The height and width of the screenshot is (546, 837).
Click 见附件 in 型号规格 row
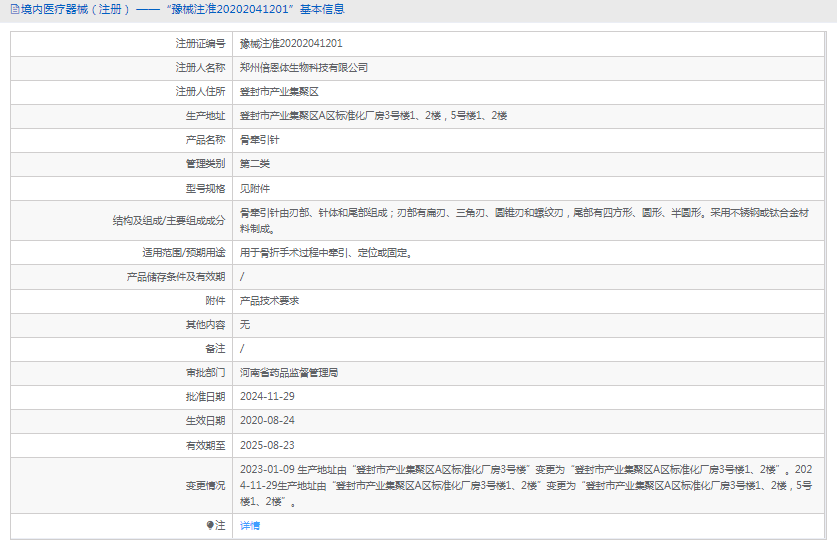[255, 188]
